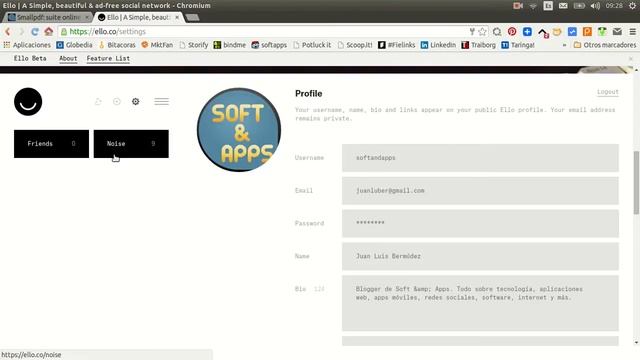Open the Es keyboard layout indicator
The height and width of the screenshot is (360, 640).
click(x=548, y=6)
